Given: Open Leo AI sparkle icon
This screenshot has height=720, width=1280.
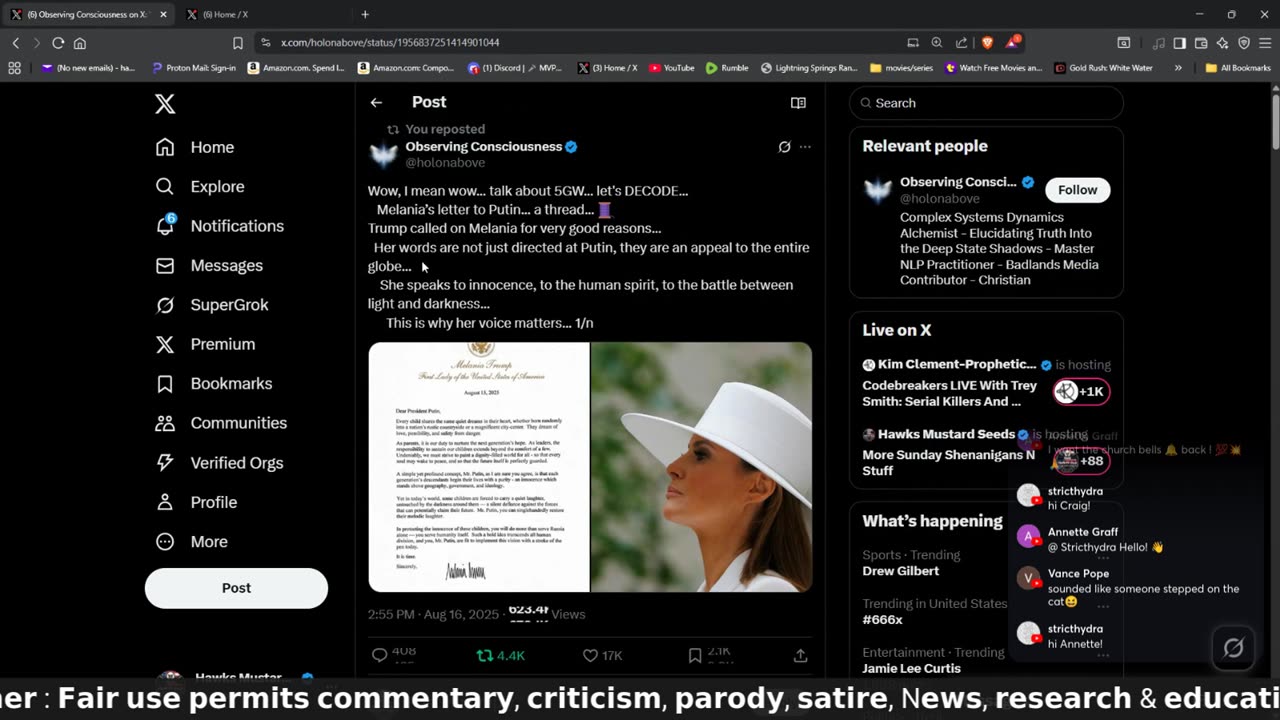Looking at the screenshot, I should point(1222,43).
